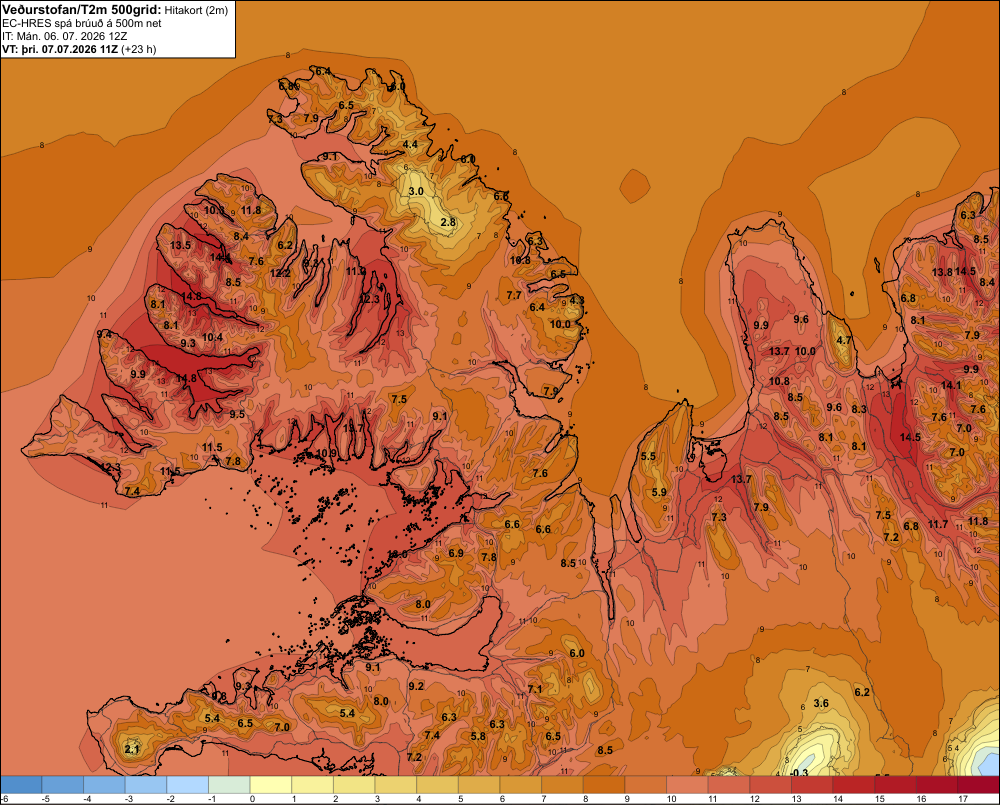Click the temperature value '4.7' on the map
1000x805 pixels.
point(844,340)
